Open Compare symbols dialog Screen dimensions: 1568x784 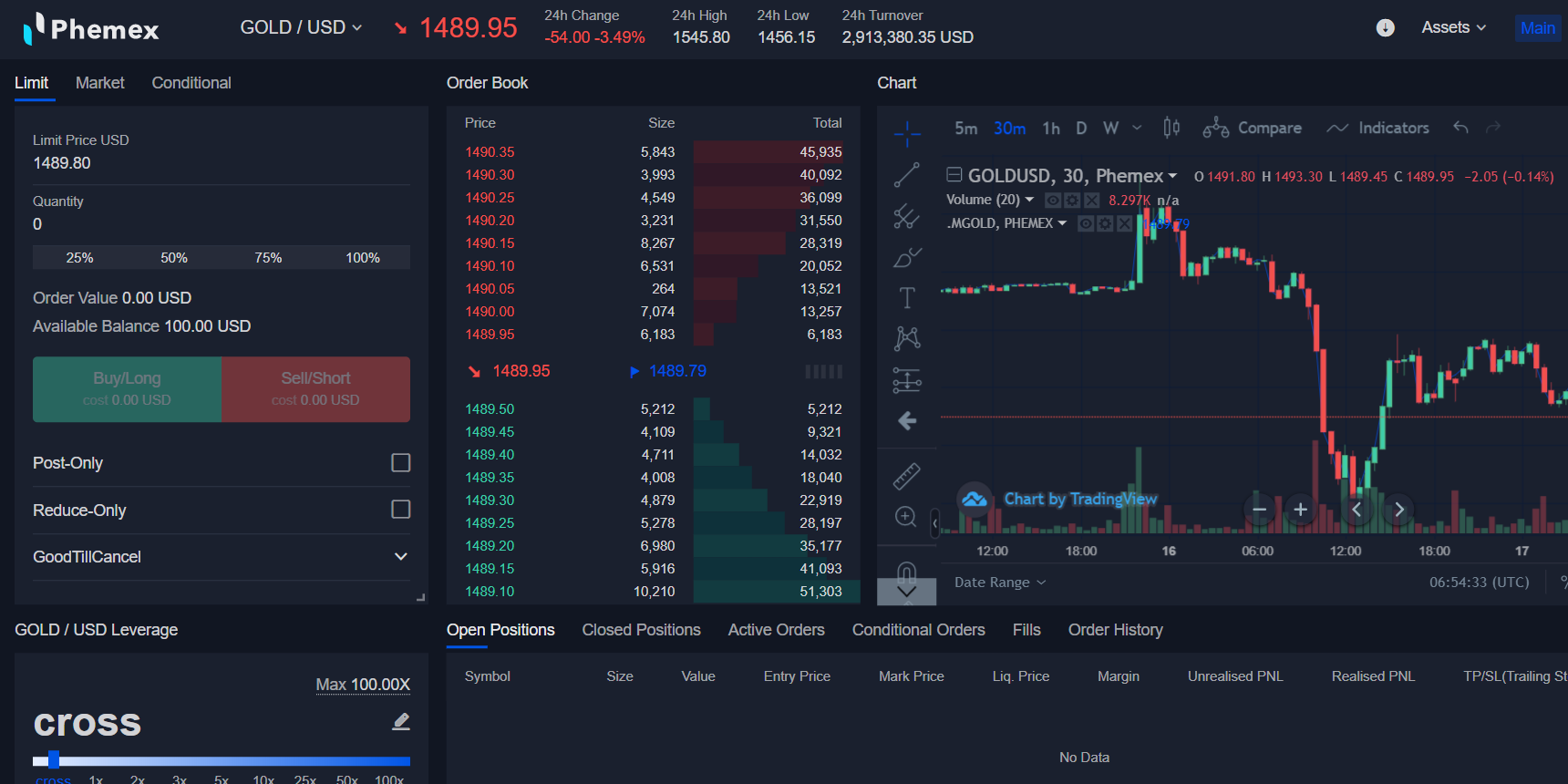[x=1253, y=129]
